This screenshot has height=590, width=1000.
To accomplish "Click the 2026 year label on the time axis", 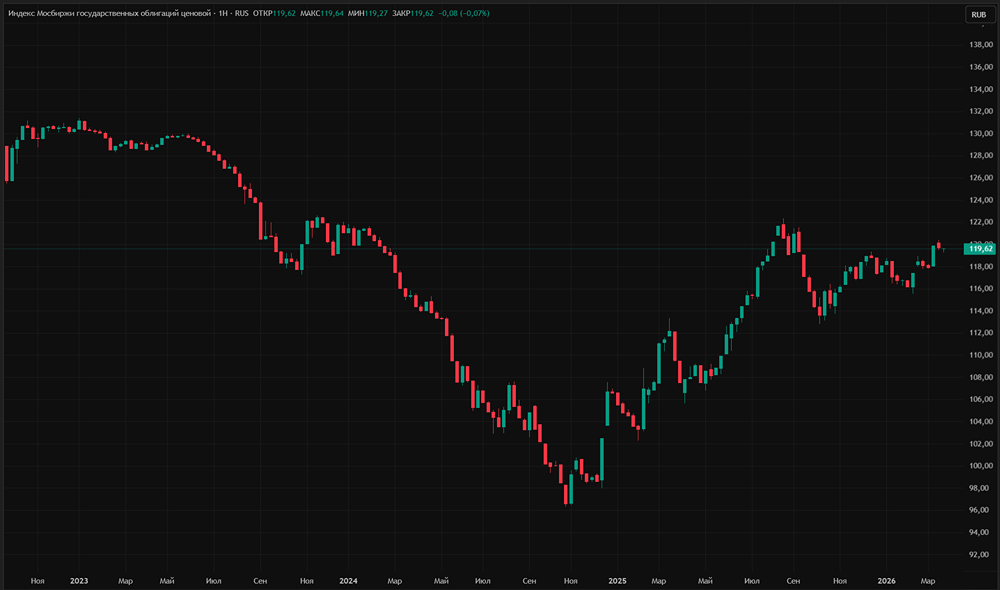I will (886, 581).
